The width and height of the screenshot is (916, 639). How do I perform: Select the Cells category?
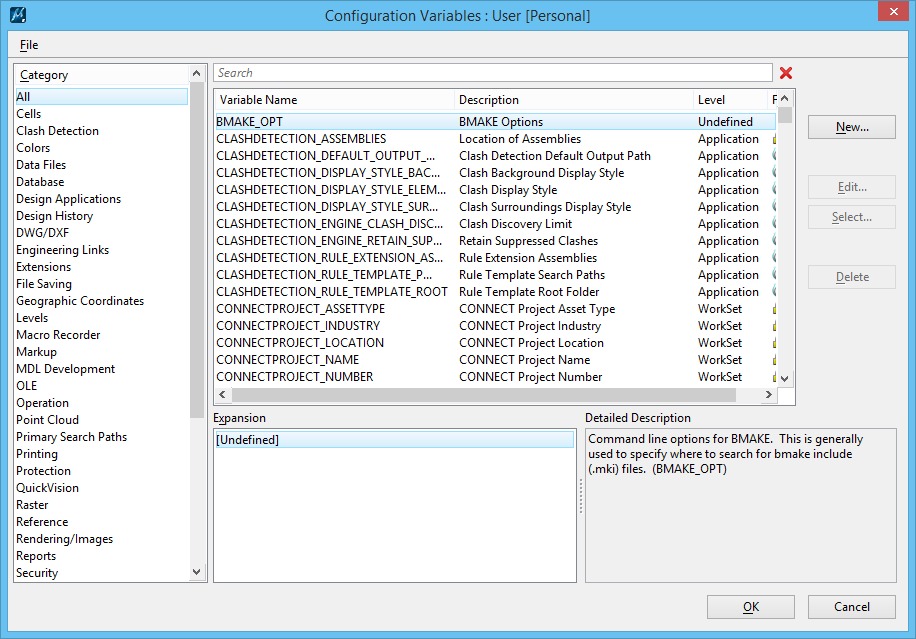(102, 114)
